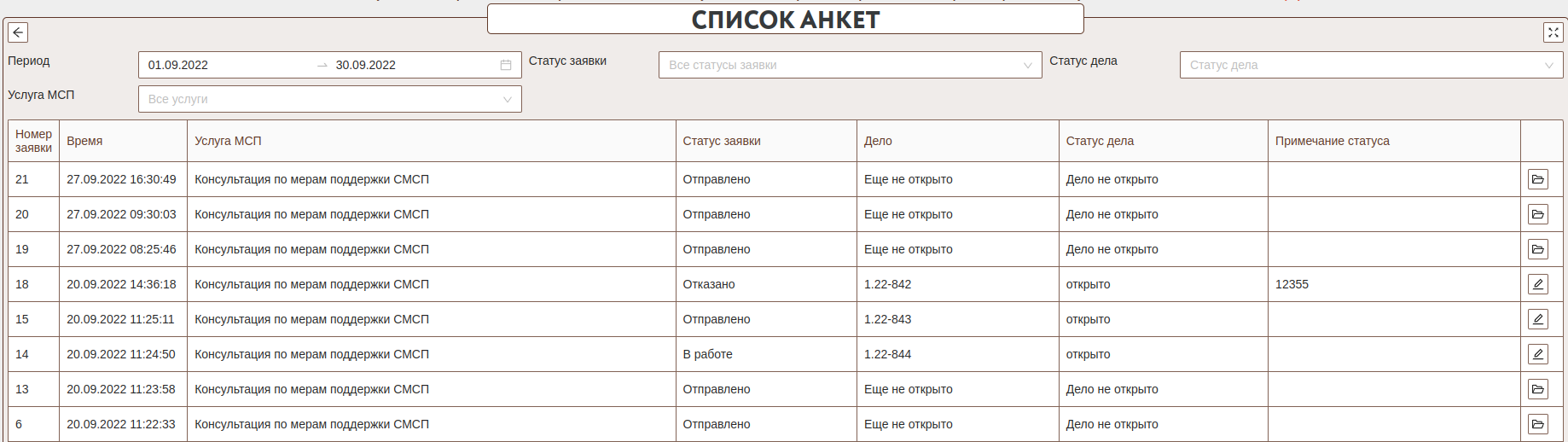This screenshot has height=442, width=1568.
Task: Open folder icon for application 19
Action: tap(1537, 249)
